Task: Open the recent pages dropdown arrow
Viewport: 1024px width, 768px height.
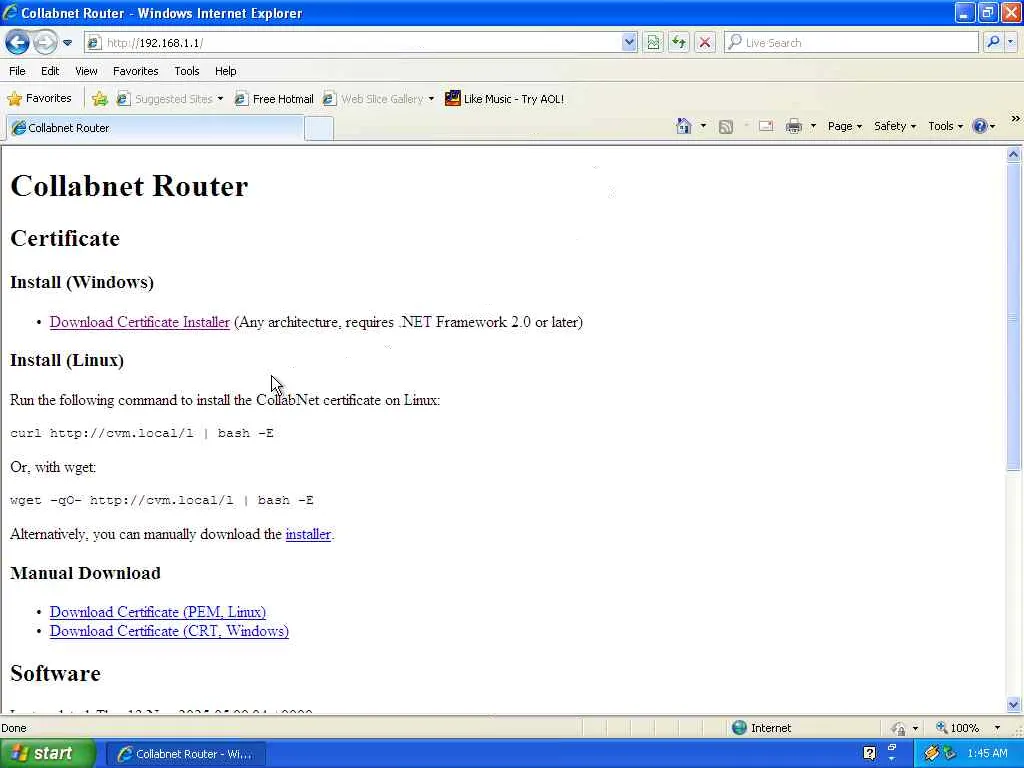Action: point(67,43)
